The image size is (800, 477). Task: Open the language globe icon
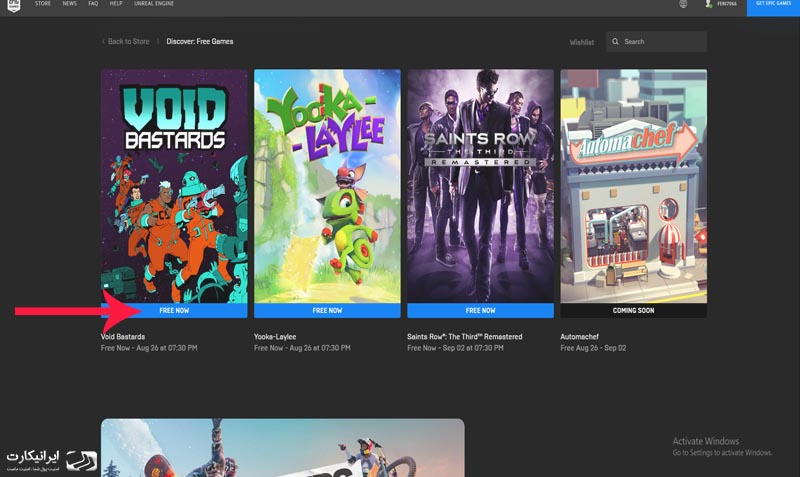[x=683, y=4]
